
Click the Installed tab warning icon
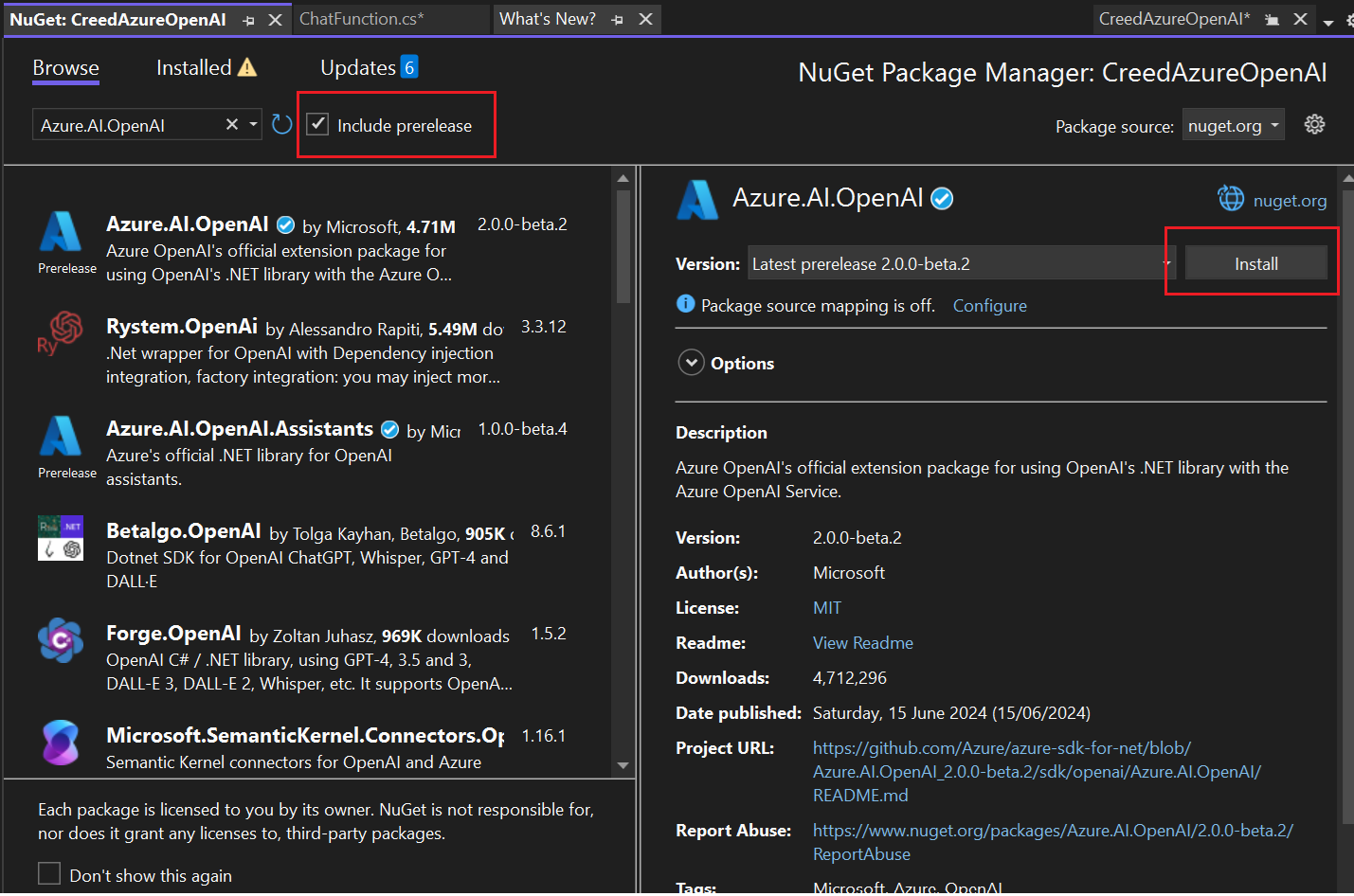pos(247,67)
